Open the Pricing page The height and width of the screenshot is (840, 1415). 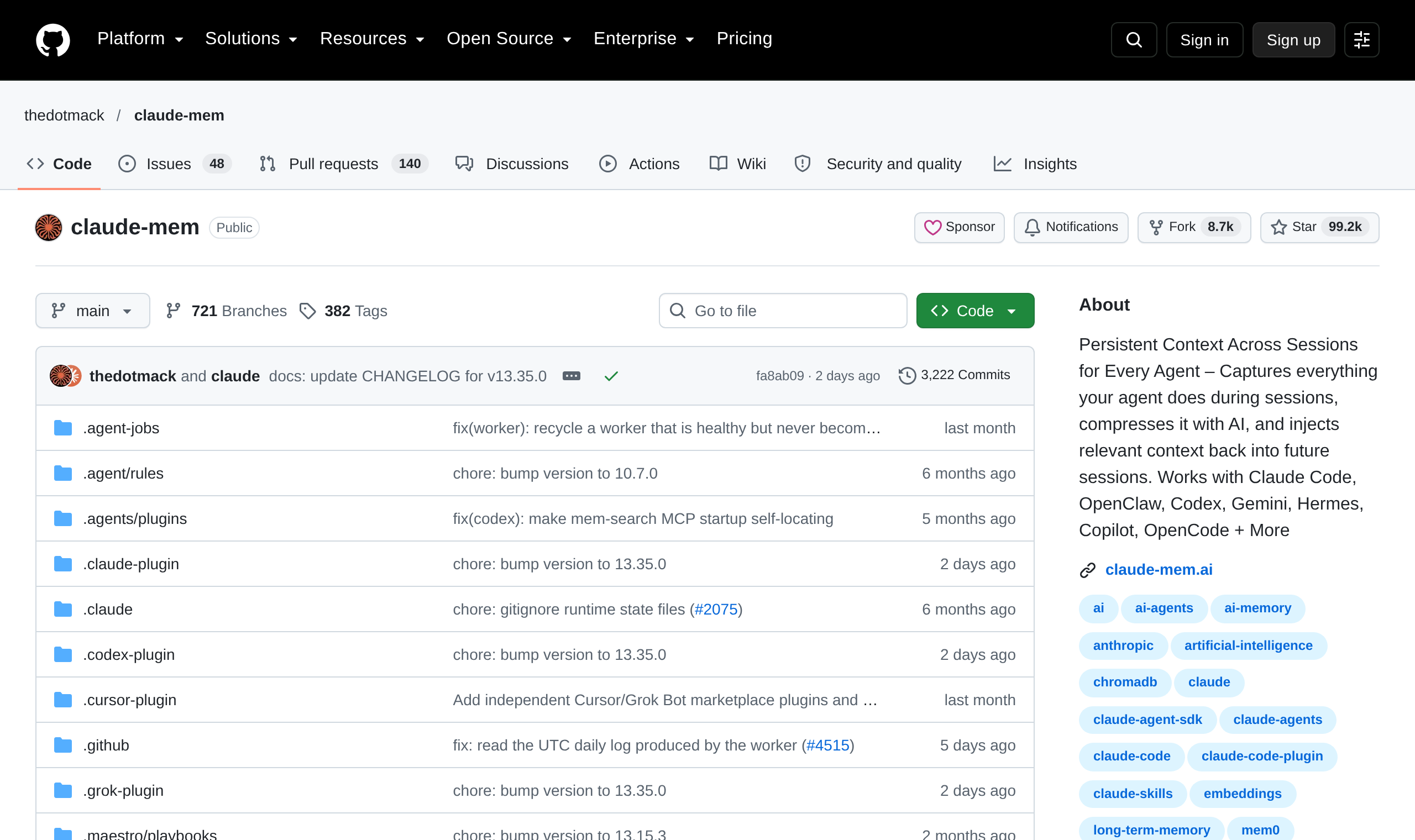pyautogui.click(x=745, y=39)
